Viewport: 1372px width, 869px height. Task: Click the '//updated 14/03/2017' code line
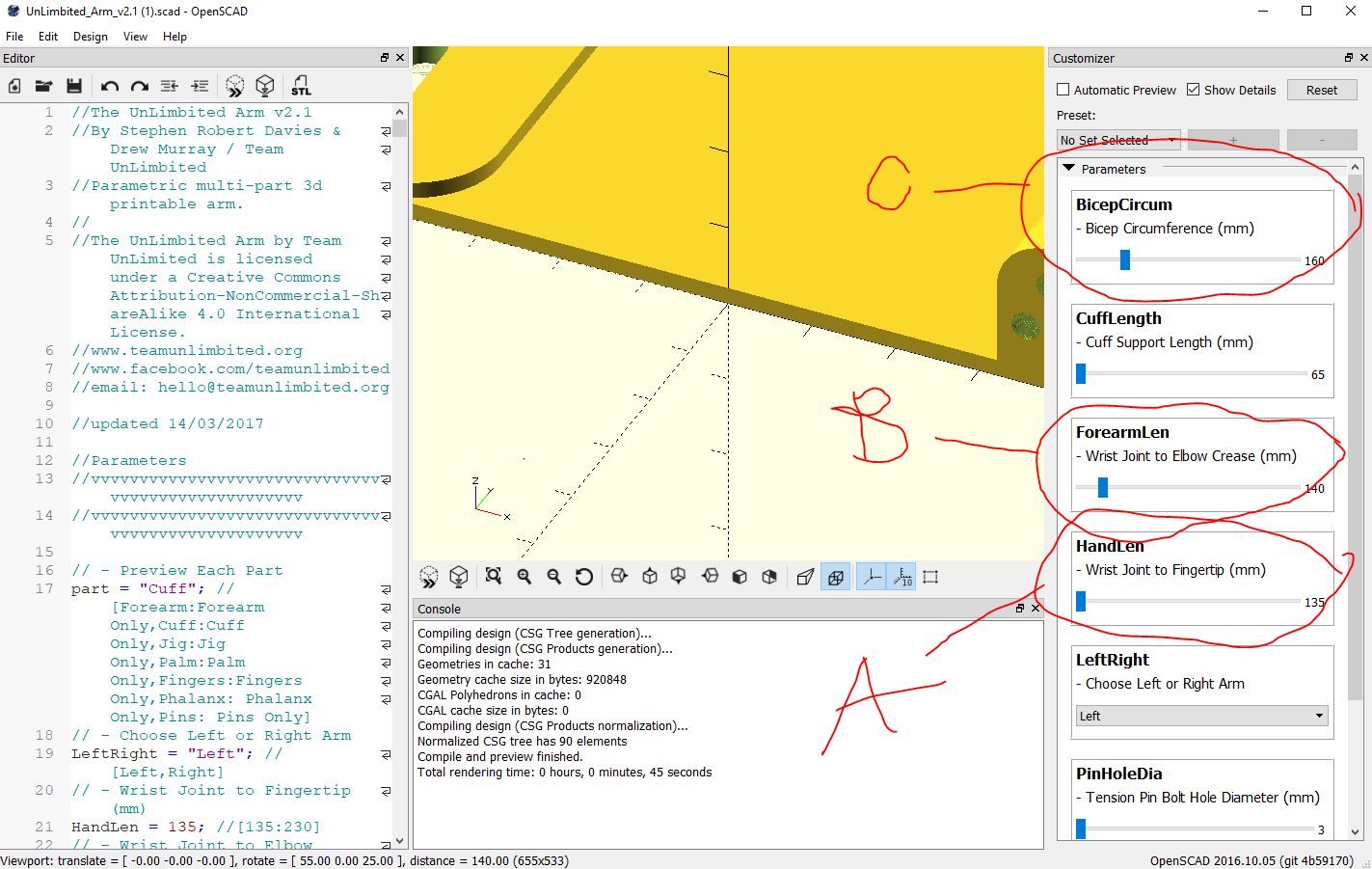(168, 423)
